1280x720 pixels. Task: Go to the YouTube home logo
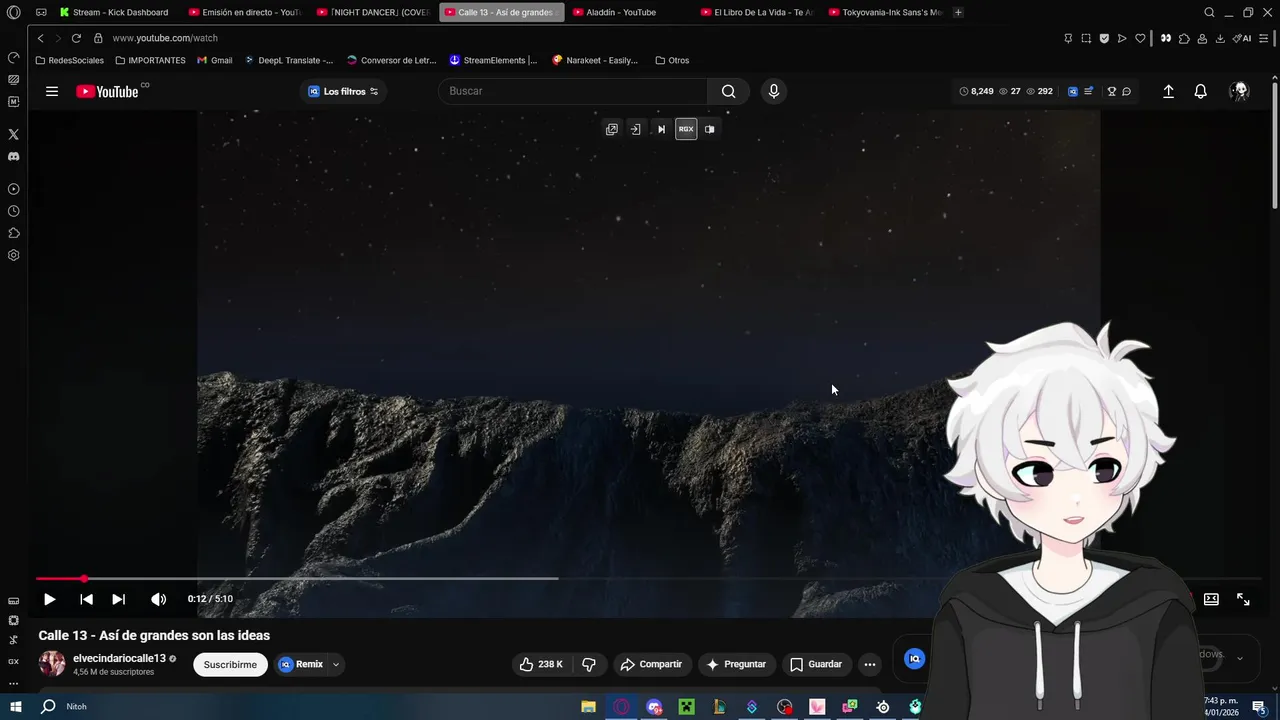[x=107, y=91]
